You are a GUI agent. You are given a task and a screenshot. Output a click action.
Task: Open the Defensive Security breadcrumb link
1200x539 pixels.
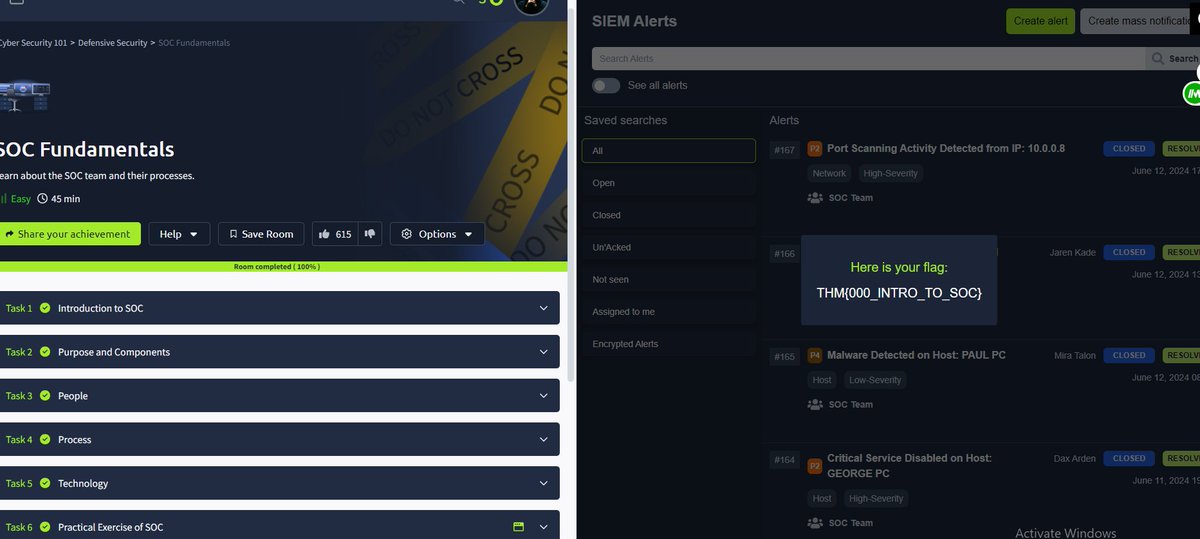115,43
